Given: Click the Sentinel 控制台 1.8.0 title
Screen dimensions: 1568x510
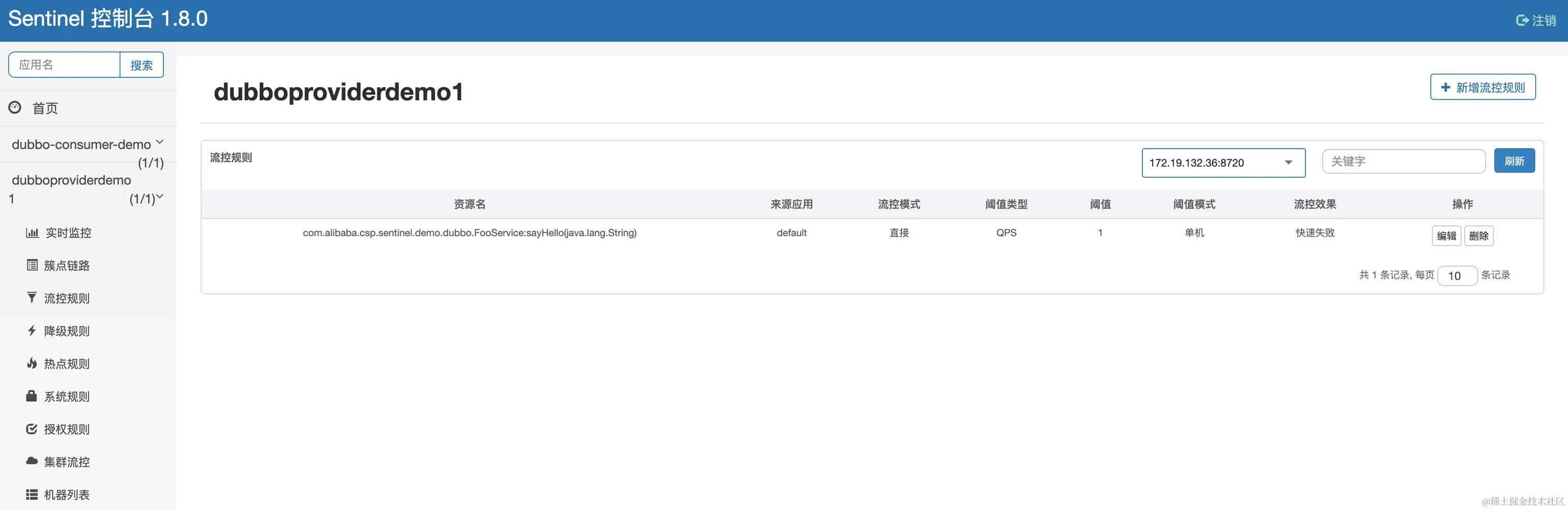Looking at the screenshot, I should point(108,19).
